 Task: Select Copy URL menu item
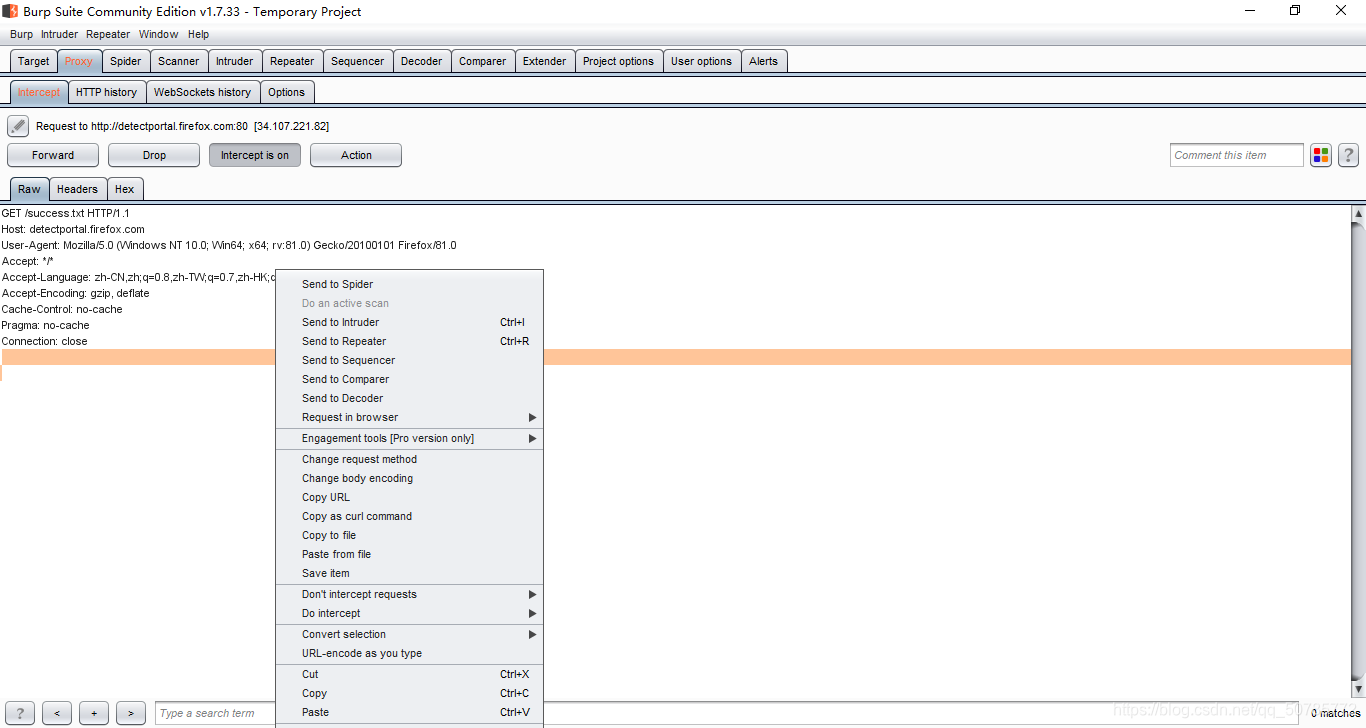coord(409,497)
